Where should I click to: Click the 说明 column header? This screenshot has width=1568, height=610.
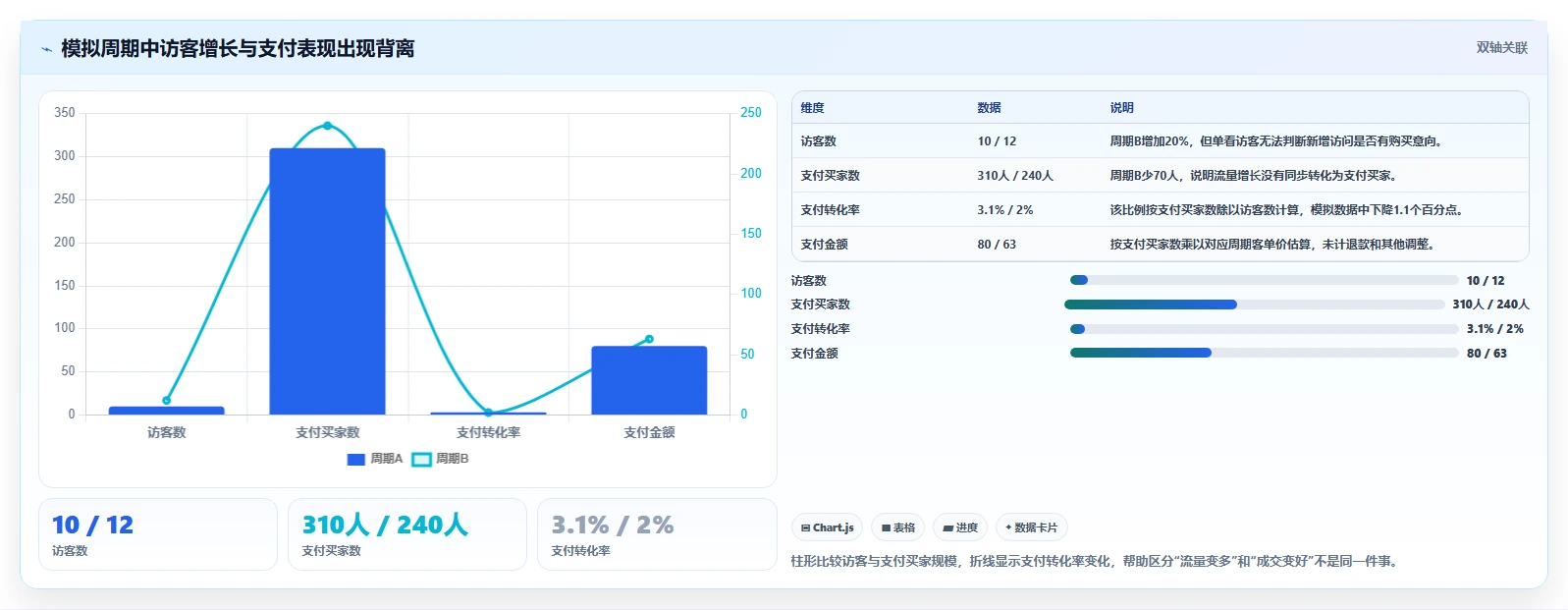pyautogui.click(x=1122, y=108)
